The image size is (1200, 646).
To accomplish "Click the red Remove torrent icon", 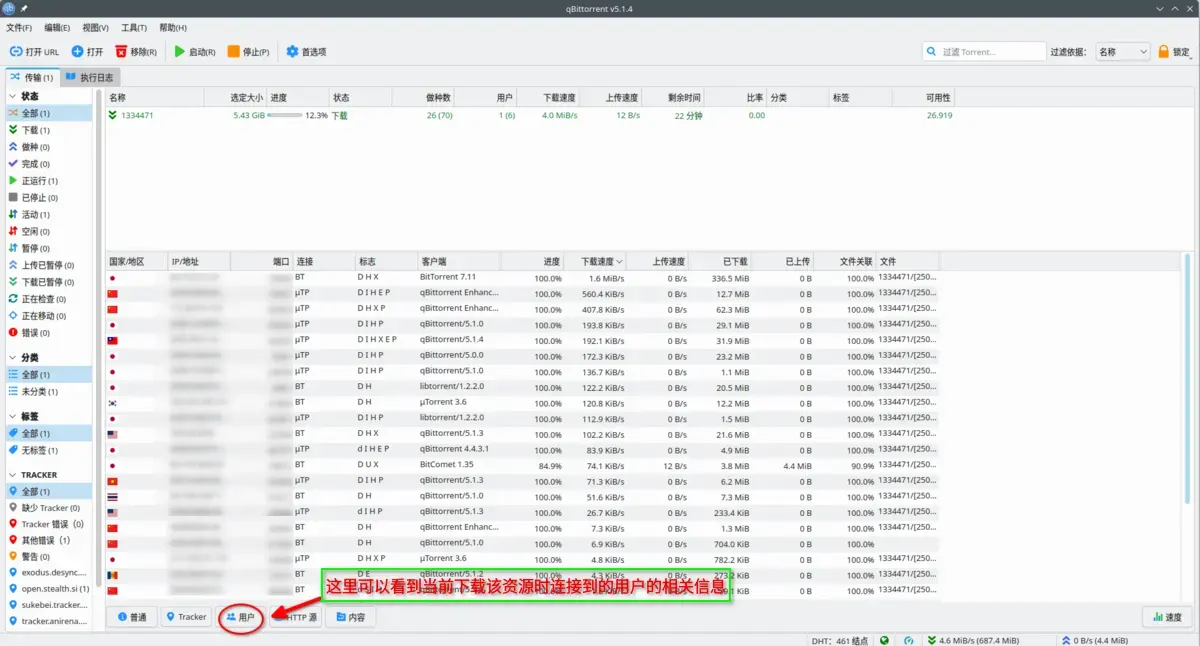I will pos(121,51).
